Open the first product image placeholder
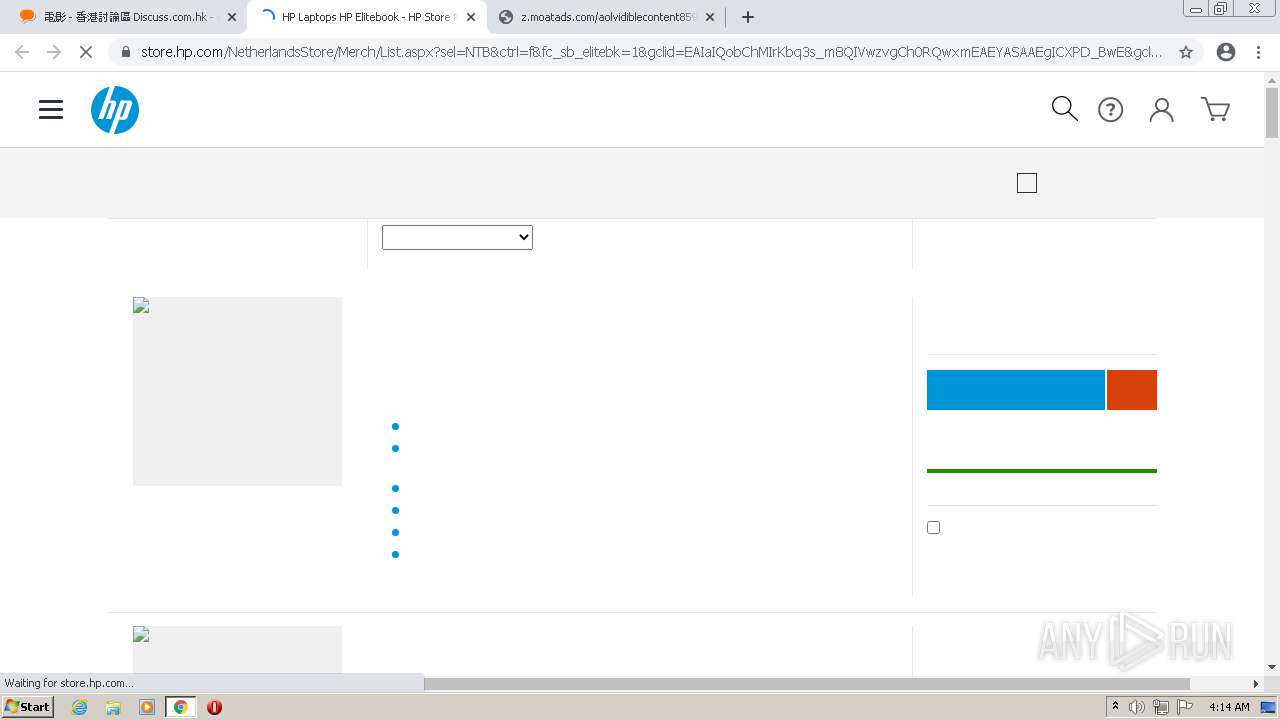The width and height of the screenshot is (1280, 720). 237,391
